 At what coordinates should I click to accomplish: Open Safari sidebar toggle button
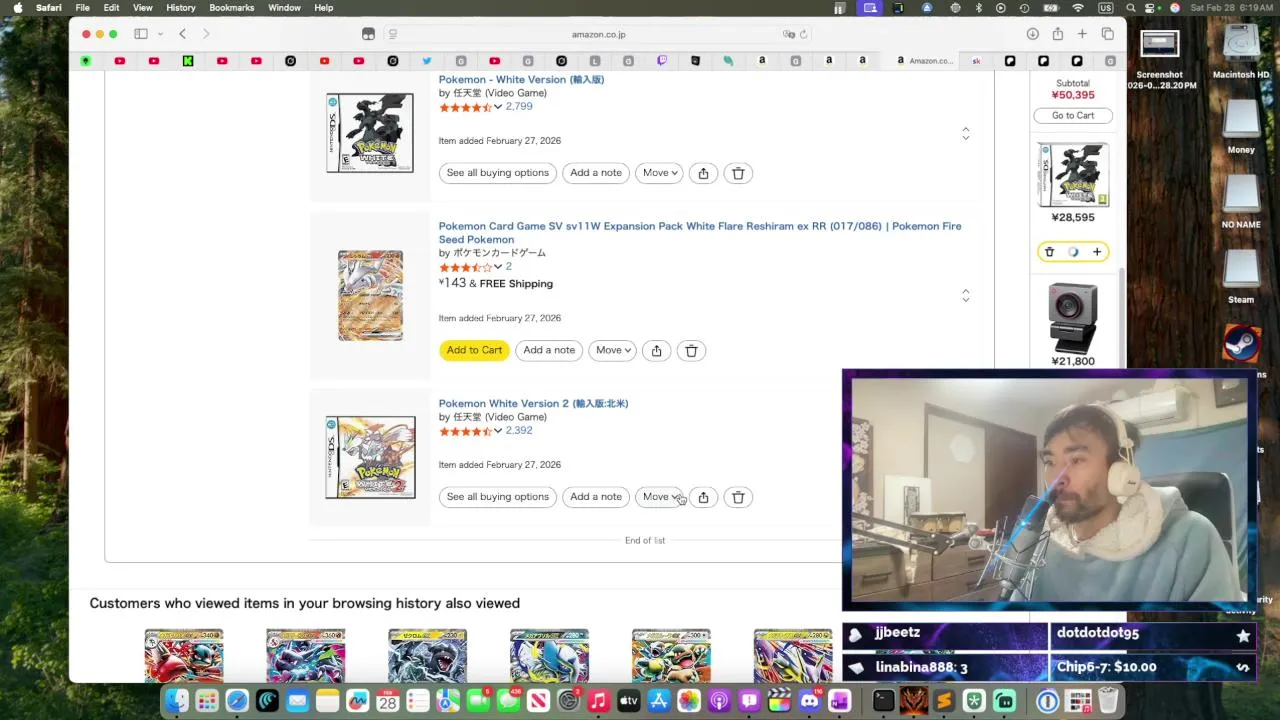(x=141, y=34)
